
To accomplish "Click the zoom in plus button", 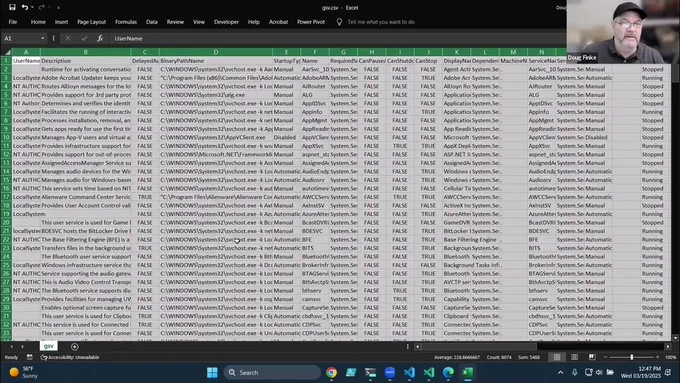I will tap(657, 357).
